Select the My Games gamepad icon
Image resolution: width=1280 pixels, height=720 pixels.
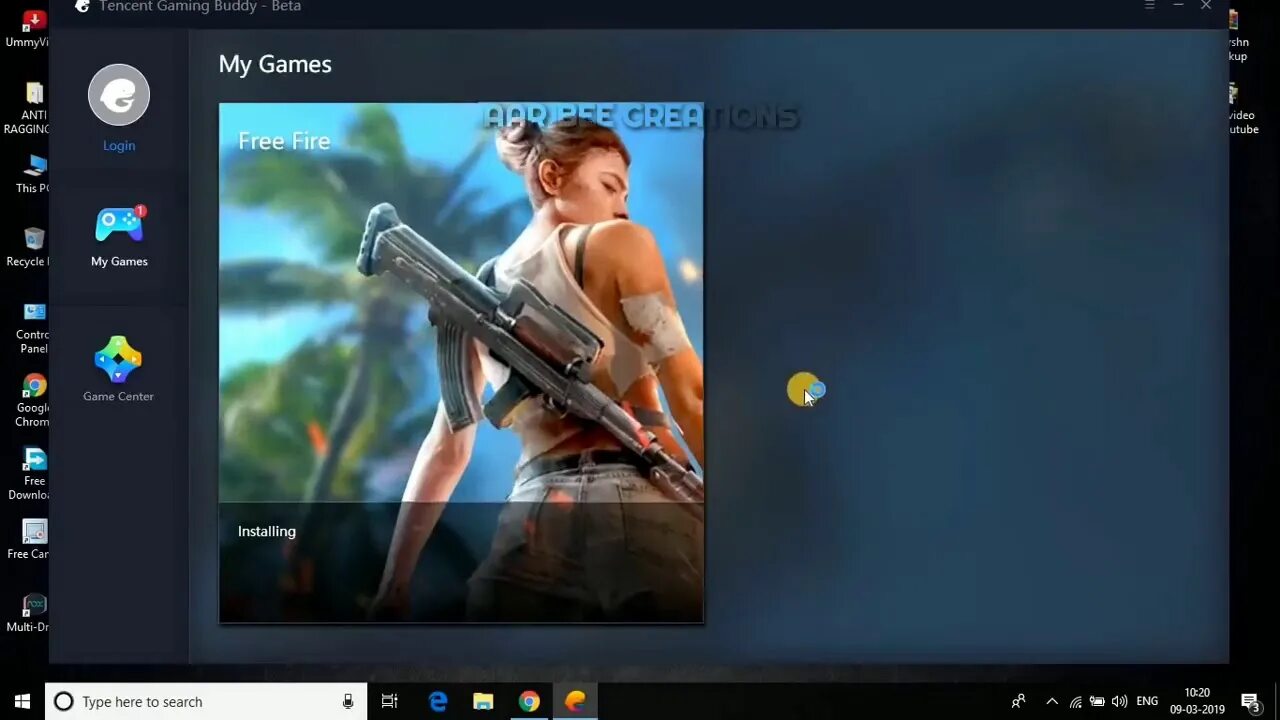click(x=119, y=226)
